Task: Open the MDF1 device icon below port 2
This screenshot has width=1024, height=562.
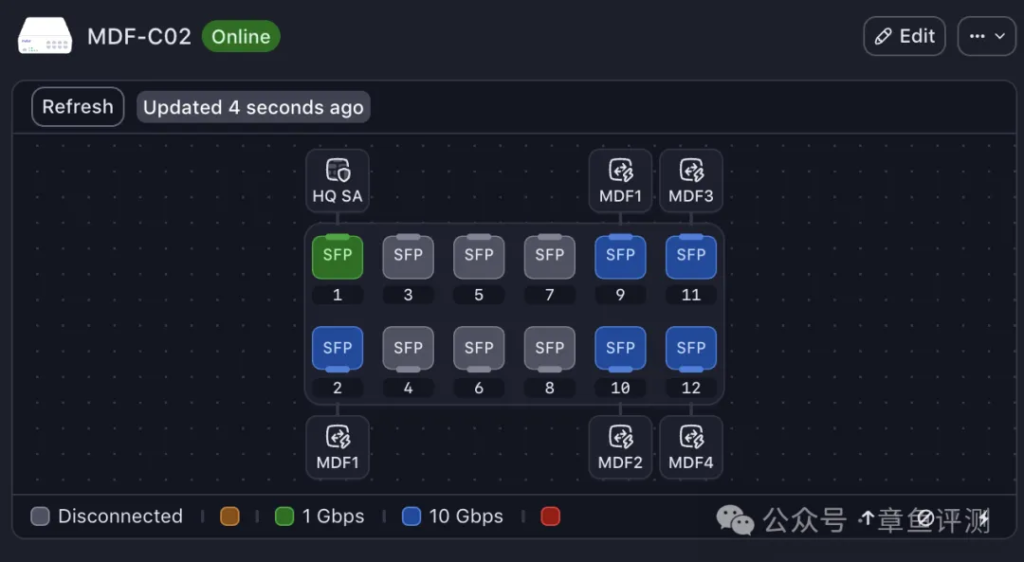Action: pyautogui.click(x=338, y=438)
